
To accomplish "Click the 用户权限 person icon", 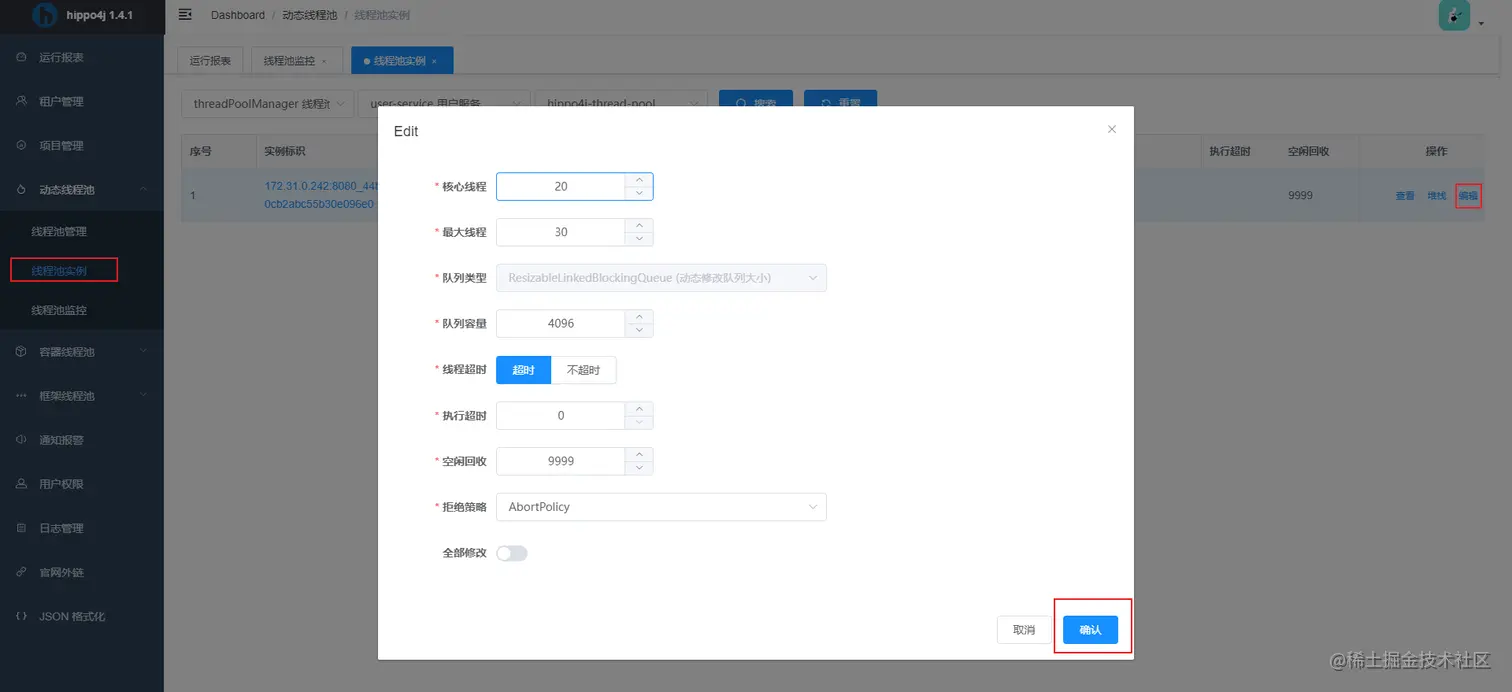I will (21, 484).
